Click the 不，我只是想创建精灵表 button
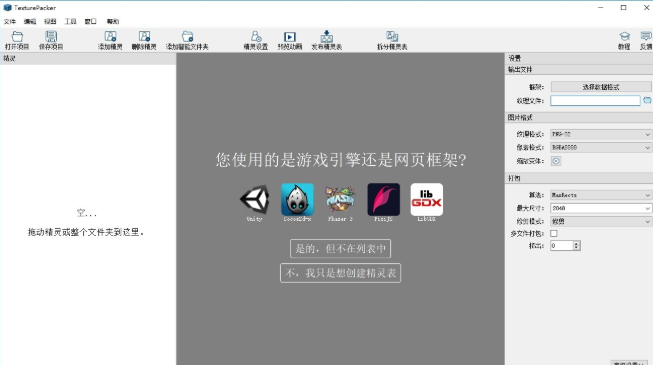The width and height of the screenshot is (653, 365). click(x=340, y=273)
